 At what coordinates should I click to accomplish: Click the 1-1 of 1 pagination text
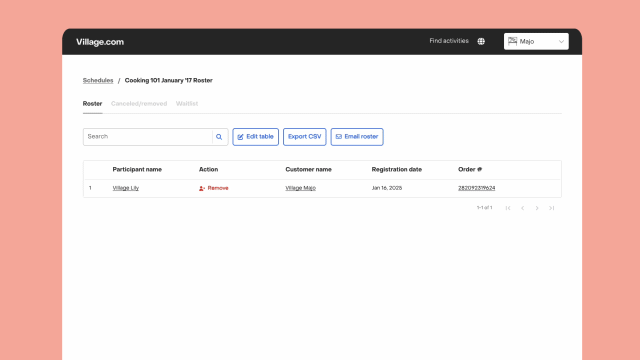(x=484, y=208)
